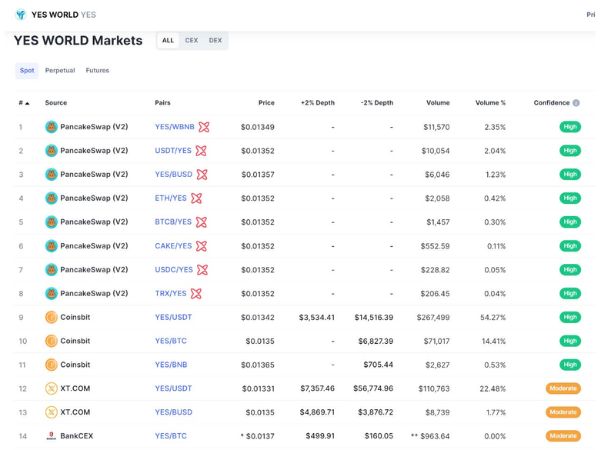The image size is (600, 450).
Task: Click the DEX marker beside BTCB/YES
Action: (x=201, y=222)
